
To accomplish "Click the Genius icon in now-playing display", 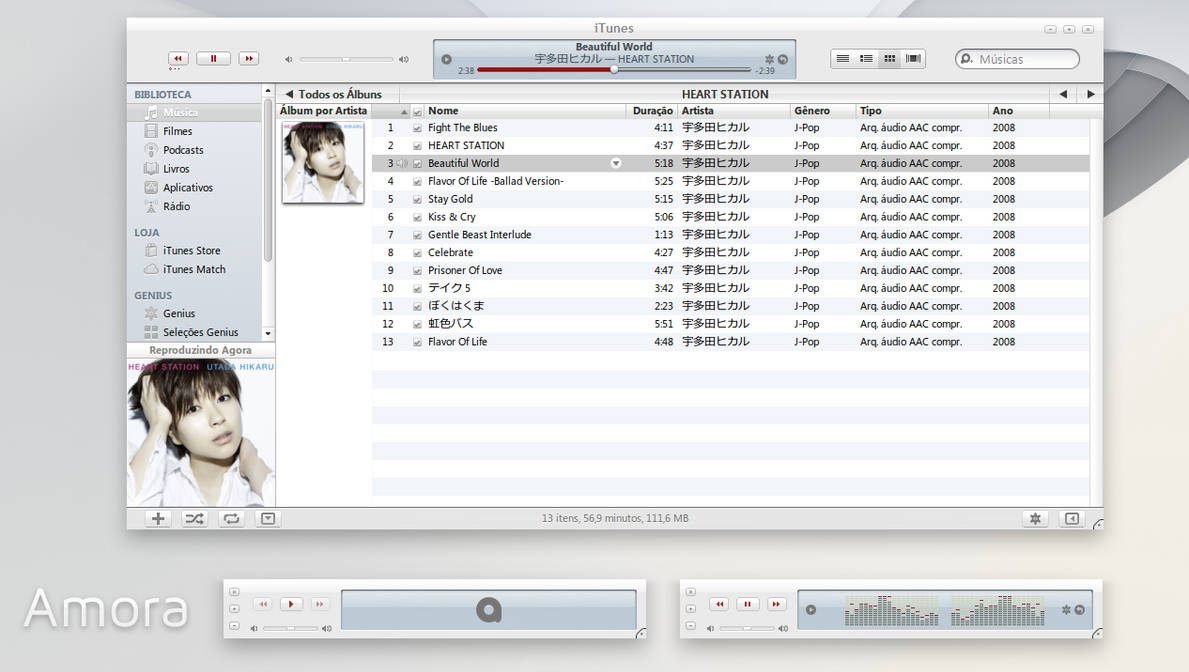I will (x=769, y=59).
